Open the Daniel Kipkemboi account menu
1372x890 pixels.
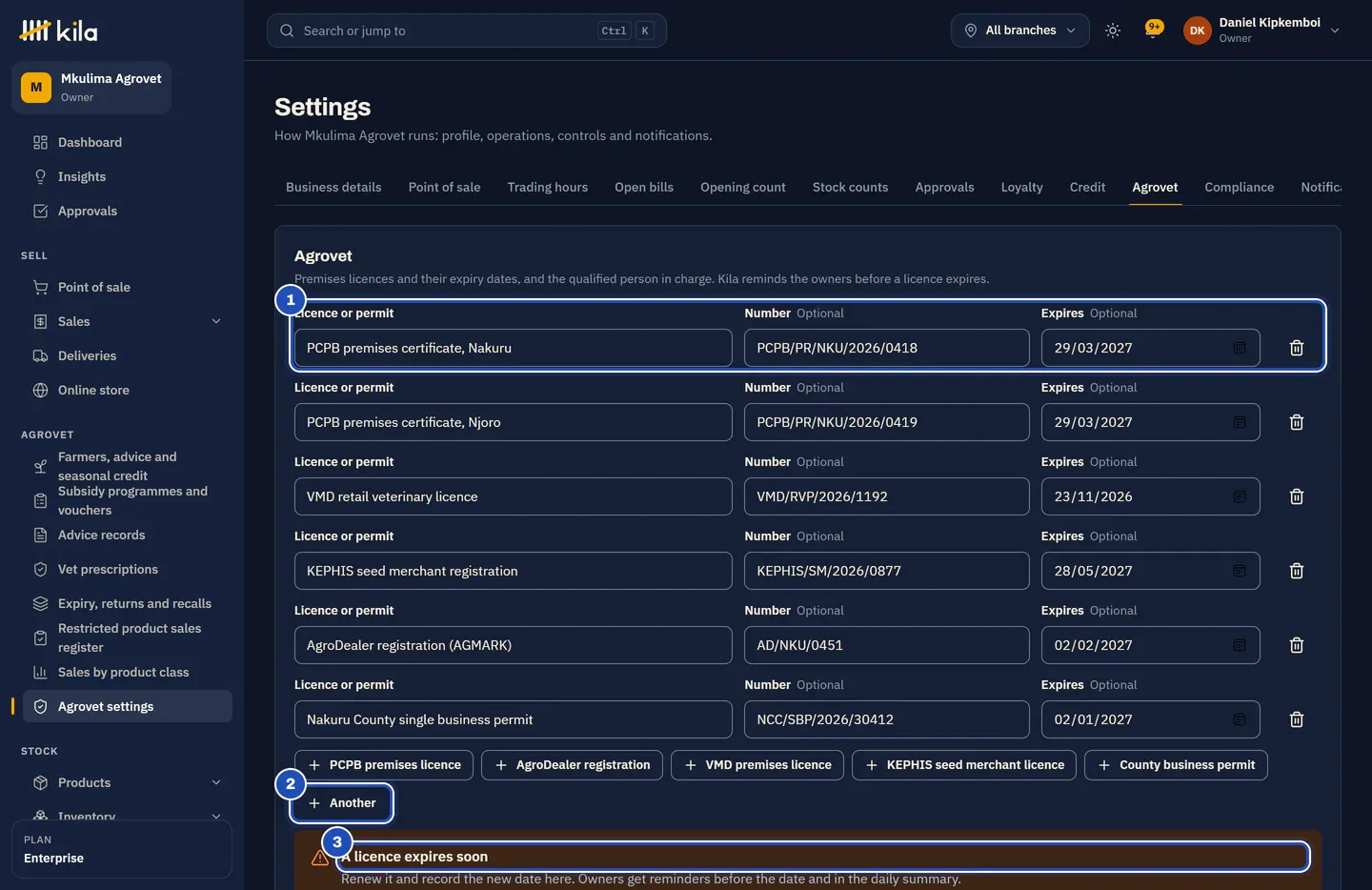coord(1261,30)
